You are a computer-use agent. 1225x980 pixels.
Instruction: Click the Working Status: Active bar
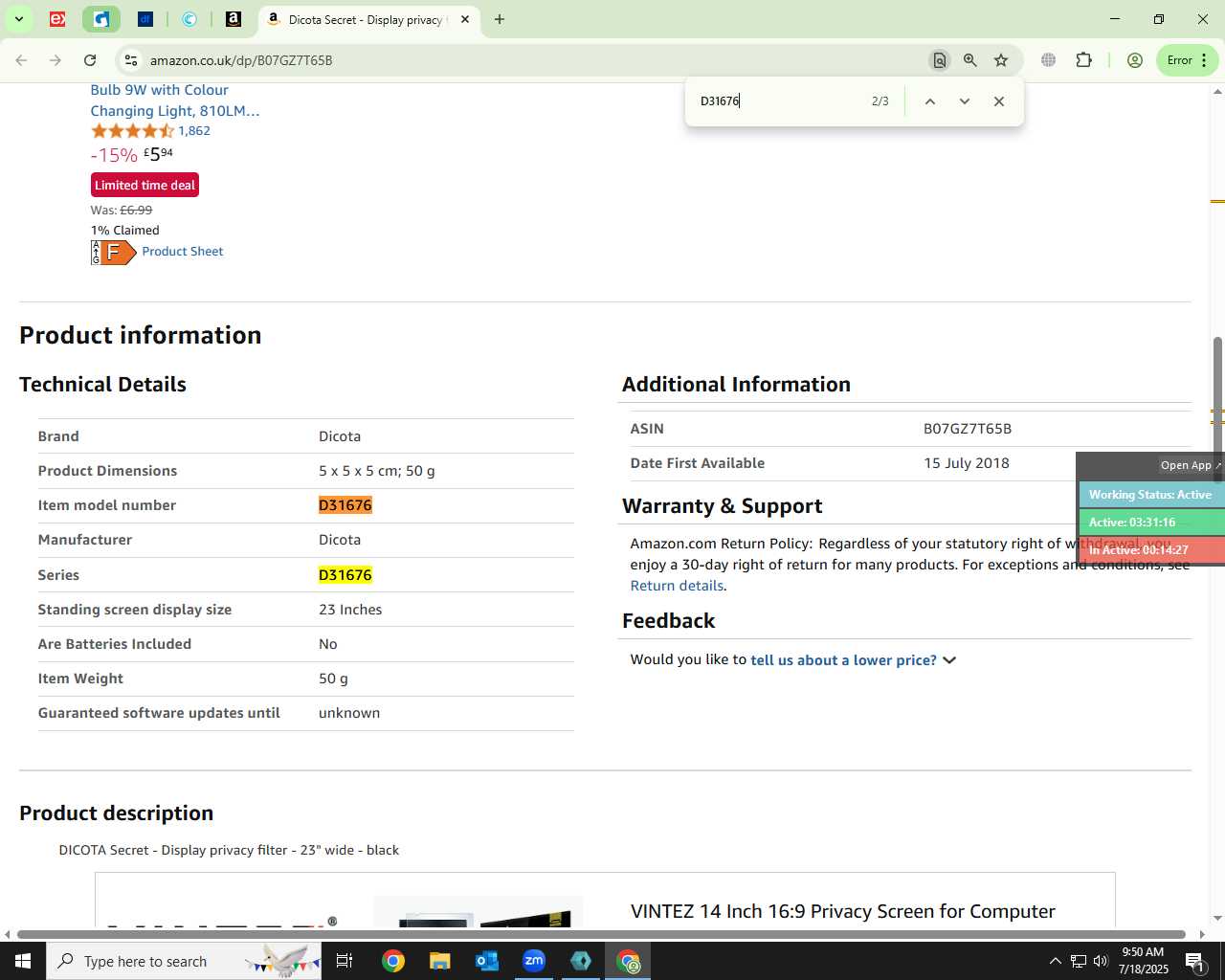click(x=1151, y=495)
